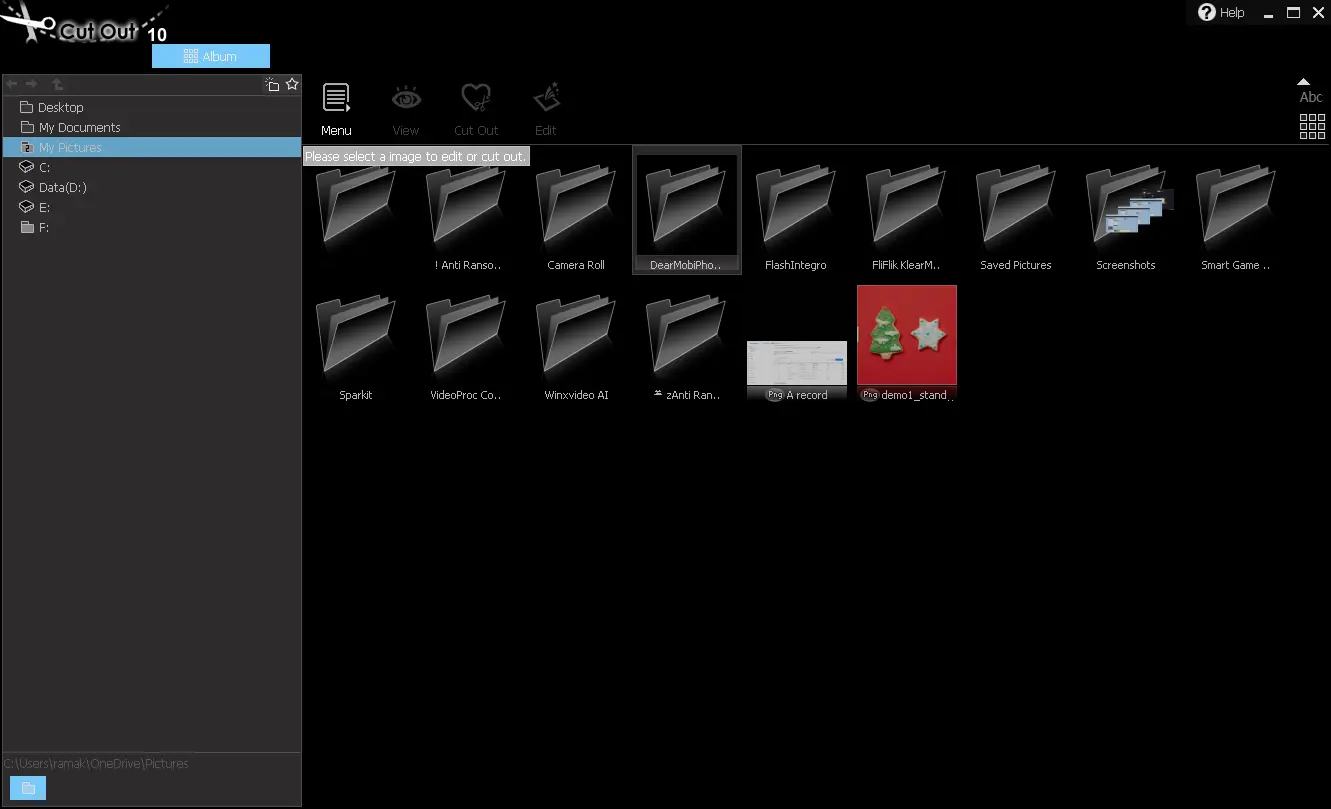This screenshot has height=809, width=1331.
Task: Click the Edit toolbar icon
Action: (x=546, y=100)
